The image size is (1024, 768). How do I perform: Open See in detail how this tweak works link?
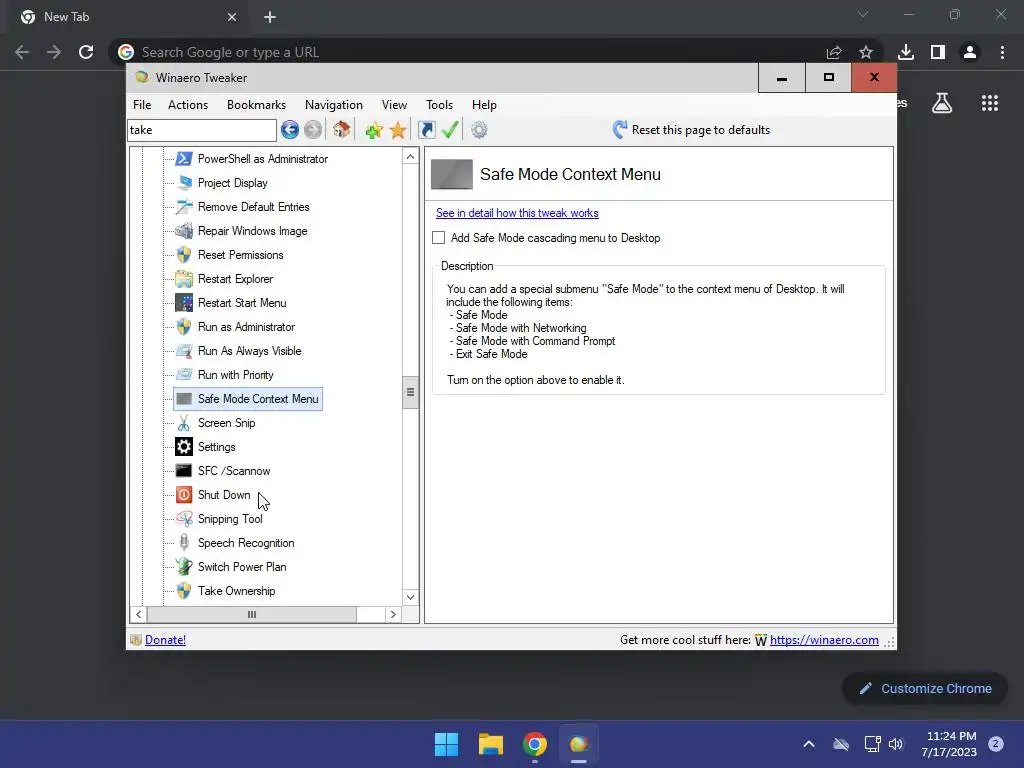tap(517, 213)
